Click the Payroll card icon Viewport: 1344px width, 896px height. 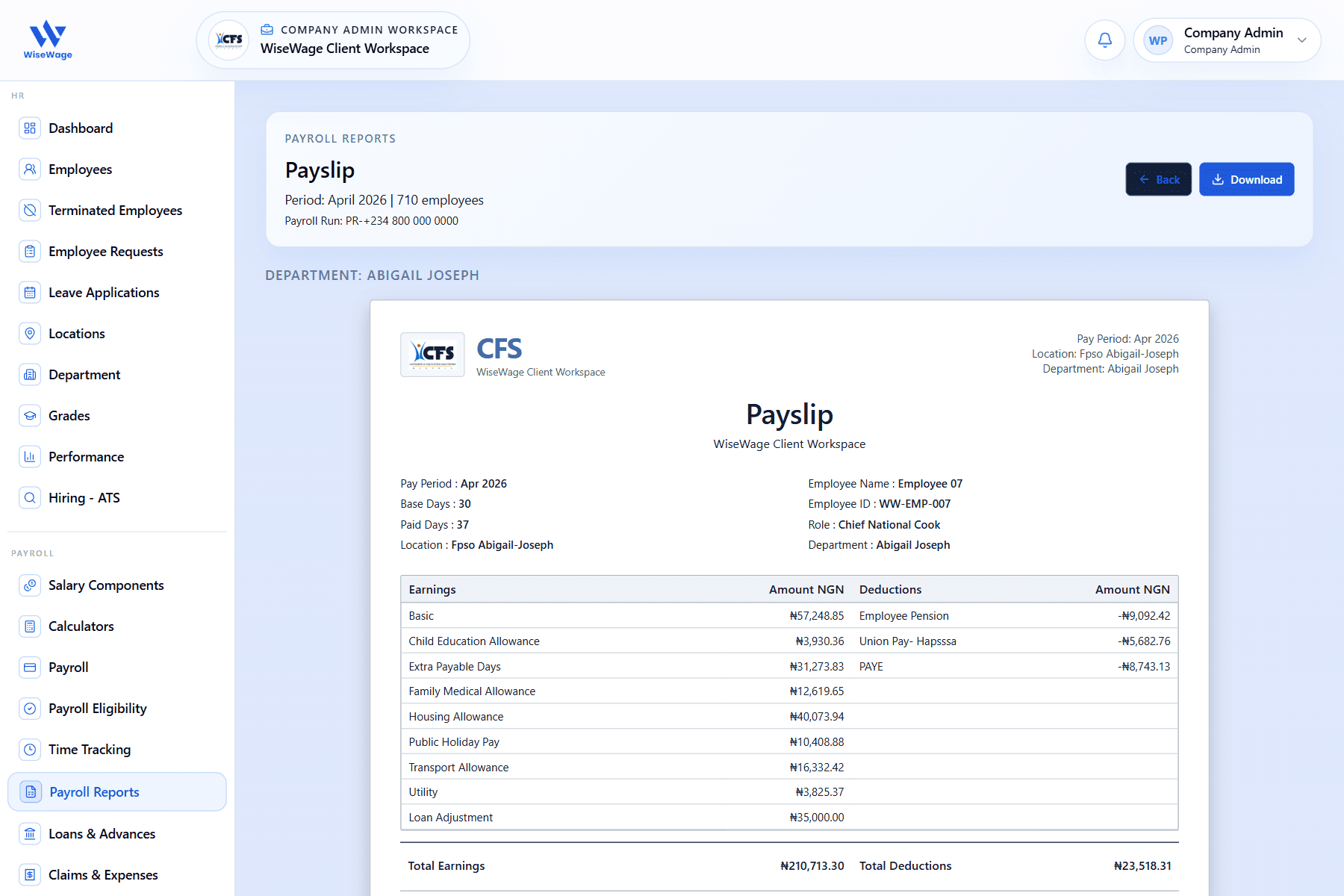(30, 668)
